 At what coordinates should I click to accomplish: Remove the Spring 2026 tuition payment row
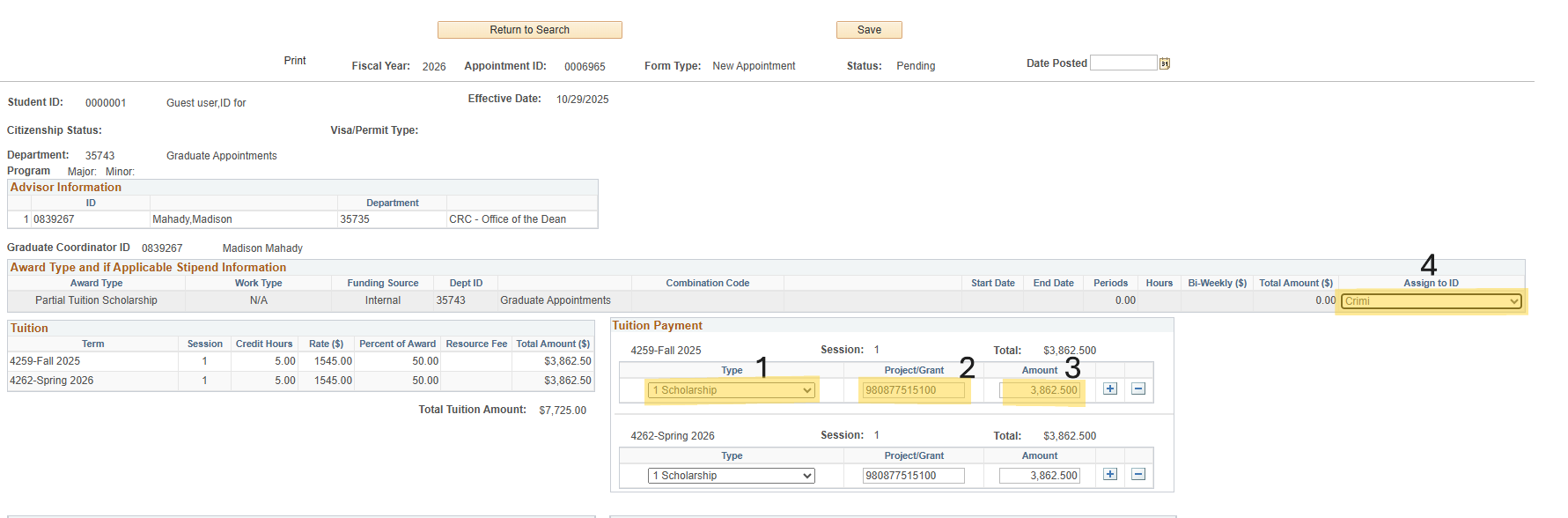click(x=1138, y=474)
